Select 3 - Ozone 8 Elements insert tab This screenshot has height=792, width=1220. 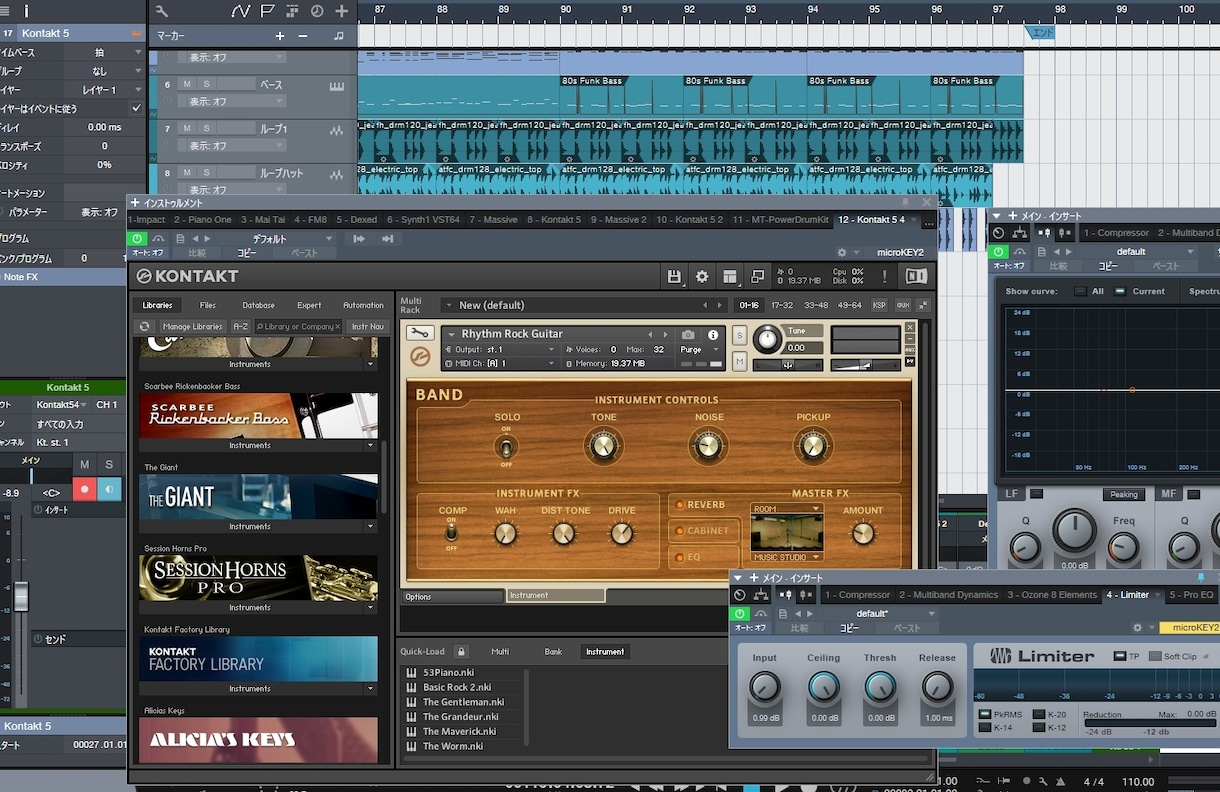click(x=1052, y=595)
